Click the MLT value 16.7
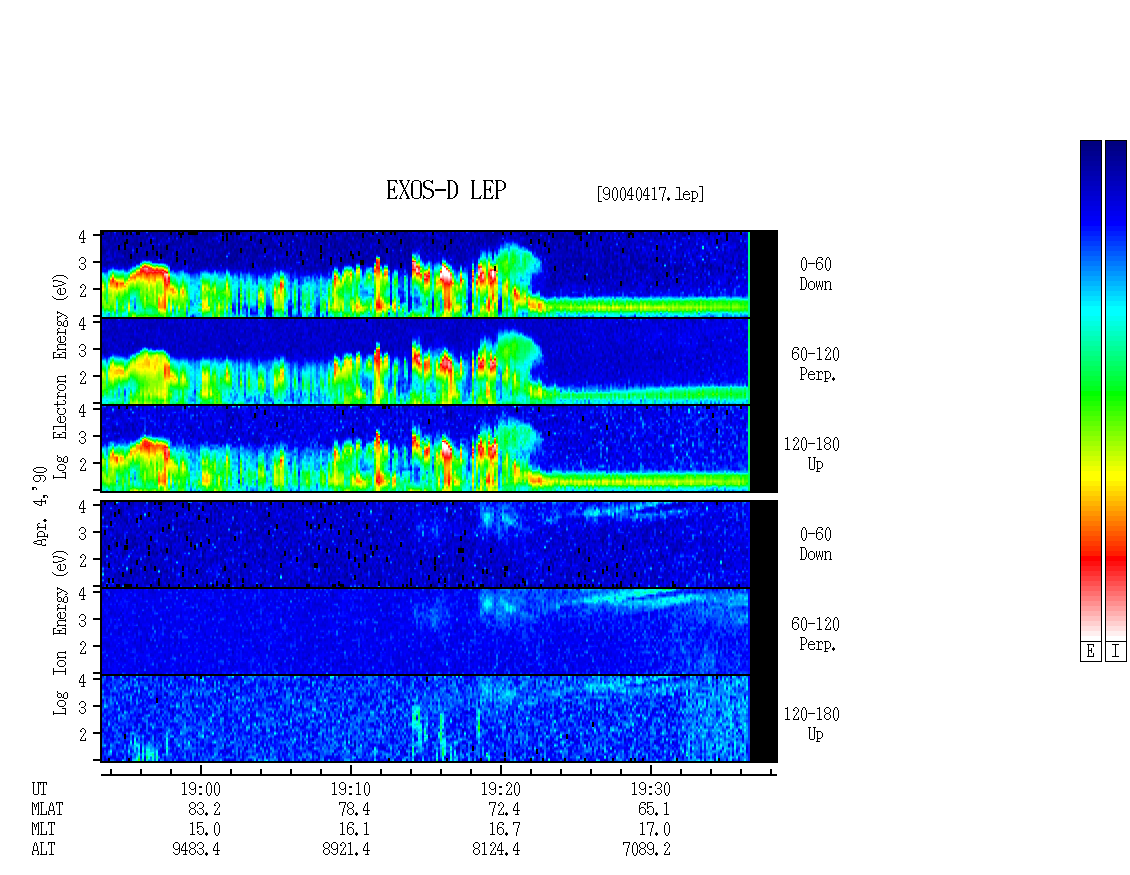Screen dimensions: 1130x875 (x=504, y=830)
